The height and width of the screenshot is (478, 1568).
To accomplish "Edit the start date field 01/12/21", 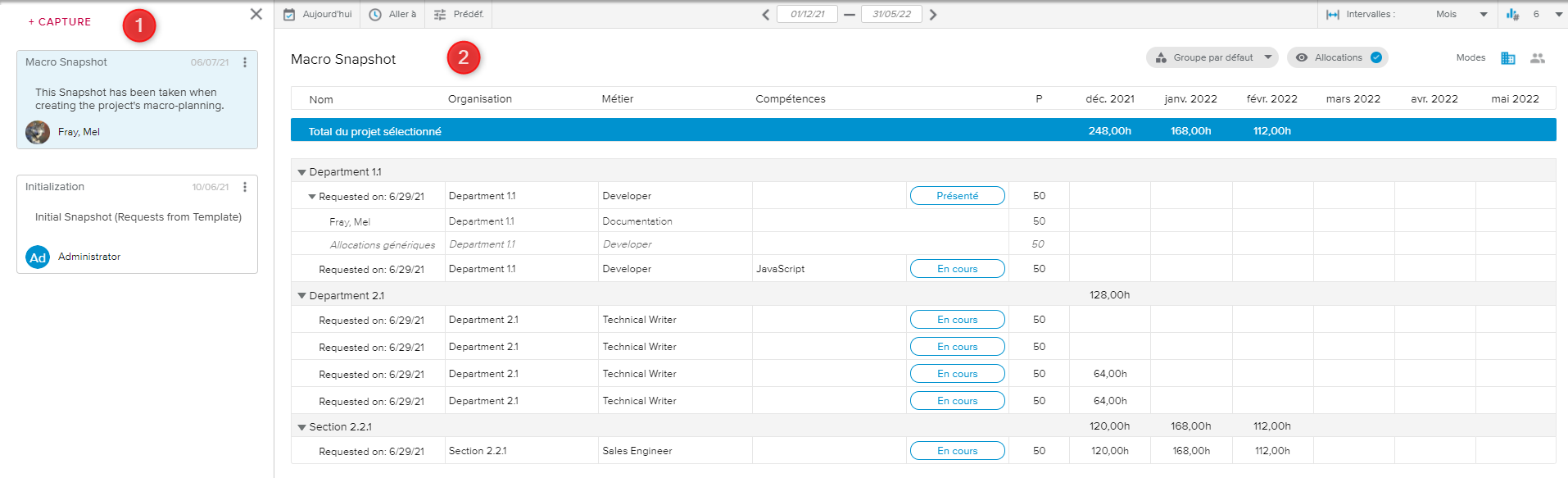I will click(807, 15).
